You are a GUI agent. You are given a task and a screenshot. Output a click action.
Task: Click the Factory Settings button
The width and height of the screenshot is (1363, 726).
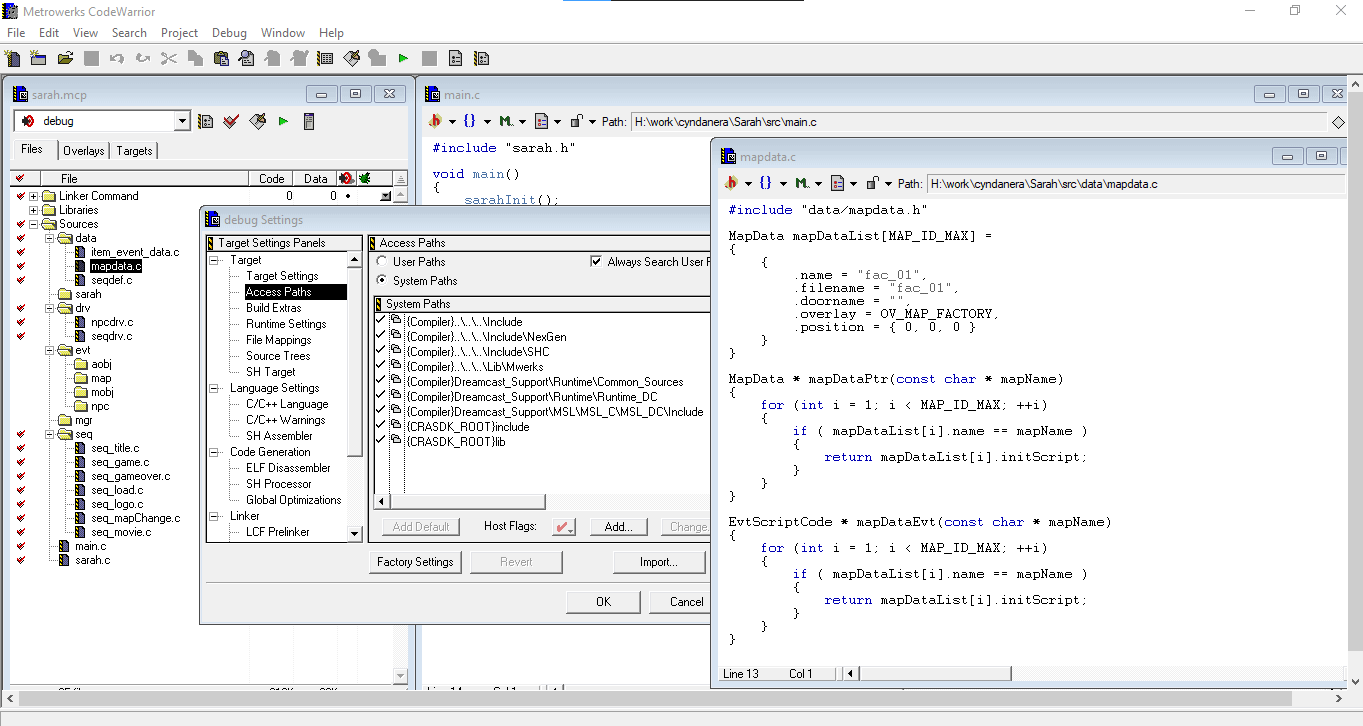[415, 562]
